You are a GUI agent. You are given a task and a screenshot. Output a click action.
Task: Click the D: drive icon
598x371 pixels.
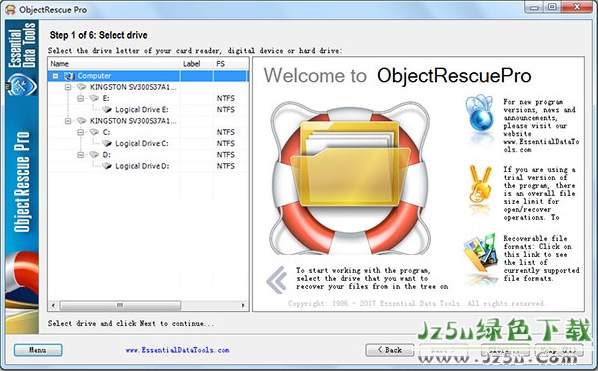[x=94, y=155]
